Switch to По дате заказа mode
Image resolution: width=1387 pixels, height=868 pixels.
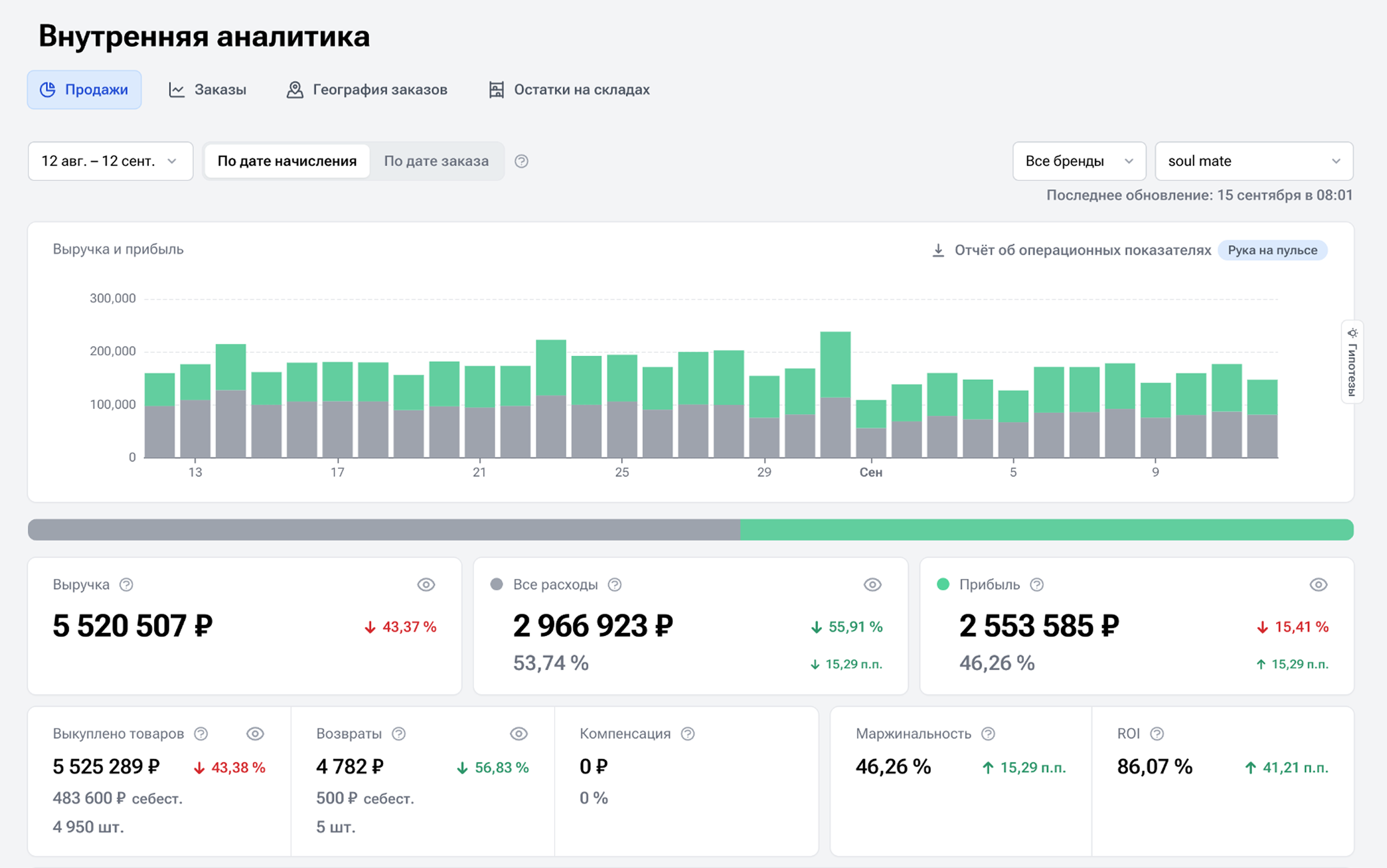[x=436, y=161]
